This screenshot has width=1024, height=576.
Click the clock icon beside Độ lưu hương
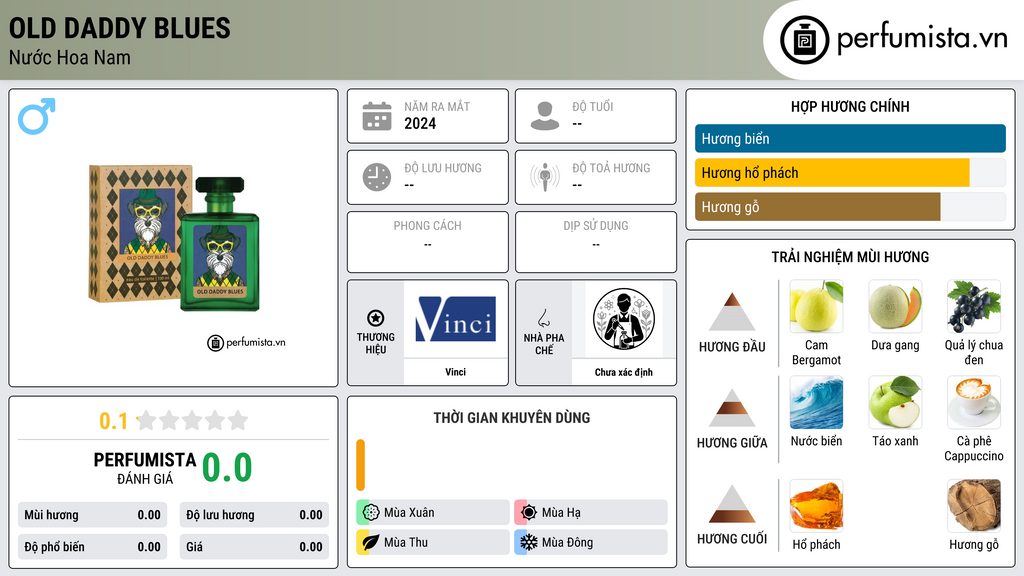[x=377, y=177]
